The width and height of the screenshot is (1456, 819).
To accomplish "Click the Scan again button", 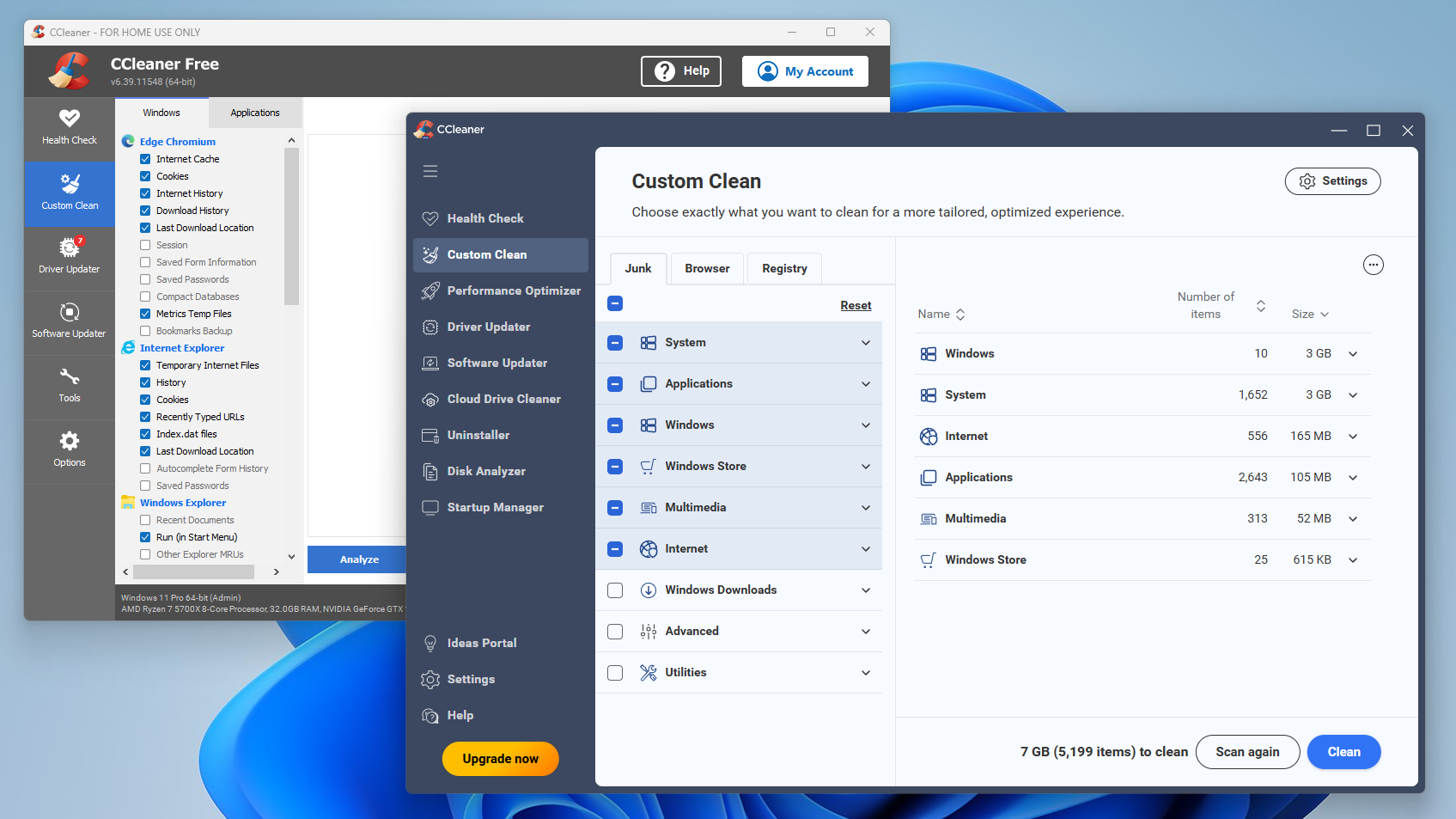I will (x=1246, y=752).
